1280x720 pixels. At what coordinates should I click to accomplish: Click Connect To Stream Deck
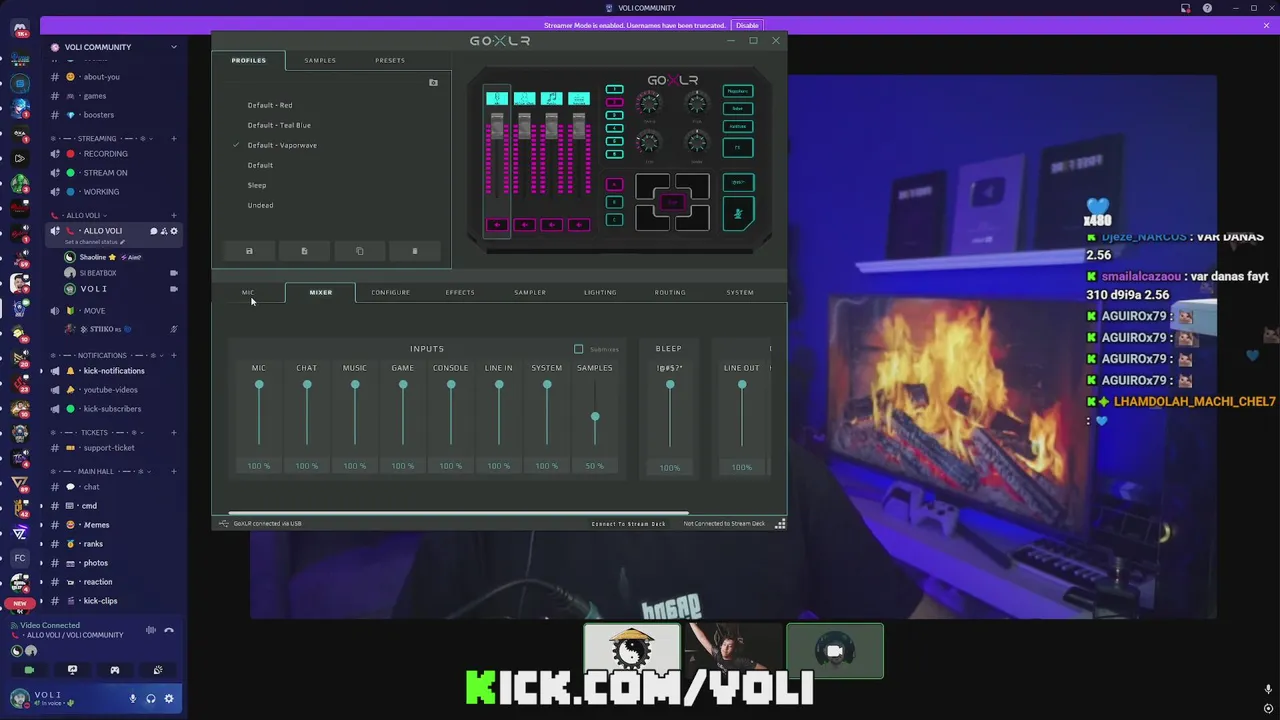tap(628, 524)
